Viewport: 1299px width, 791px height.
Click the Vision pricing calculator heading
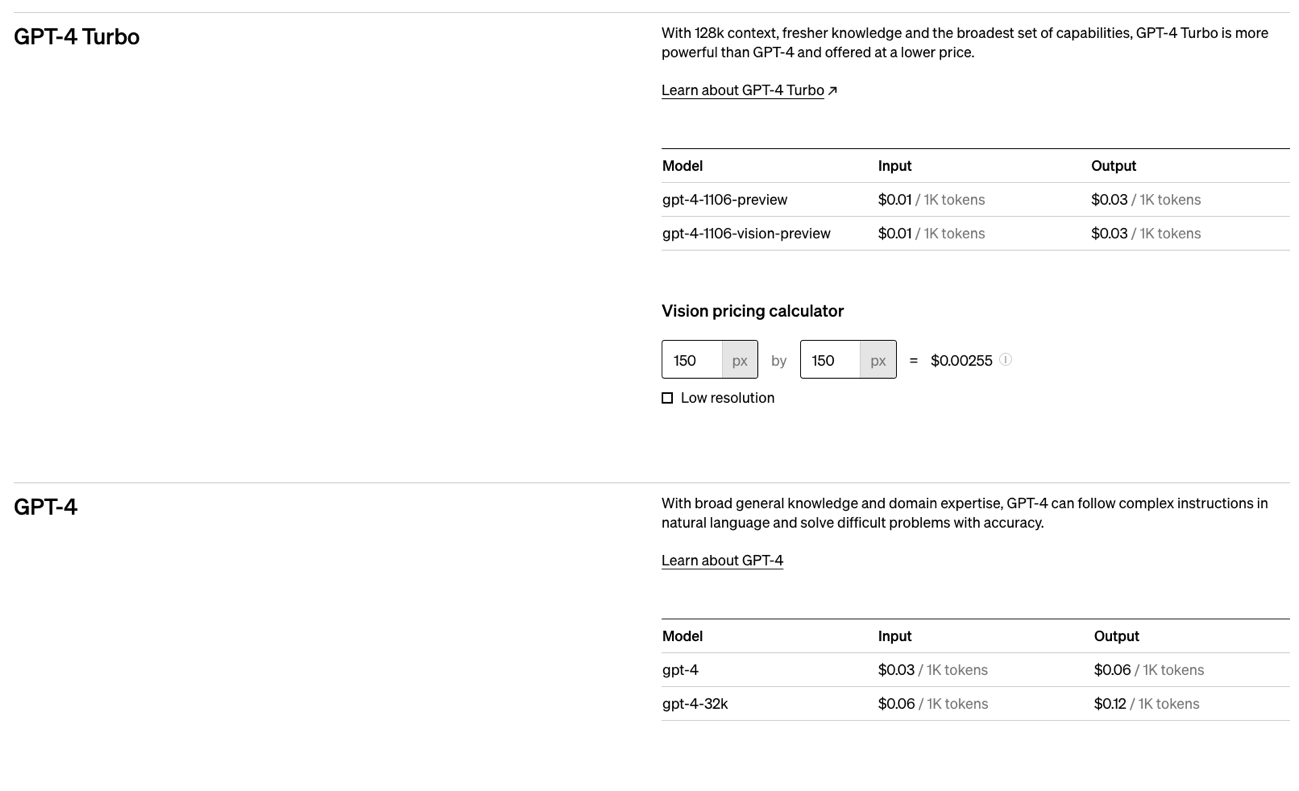click(x=752, y=311)
